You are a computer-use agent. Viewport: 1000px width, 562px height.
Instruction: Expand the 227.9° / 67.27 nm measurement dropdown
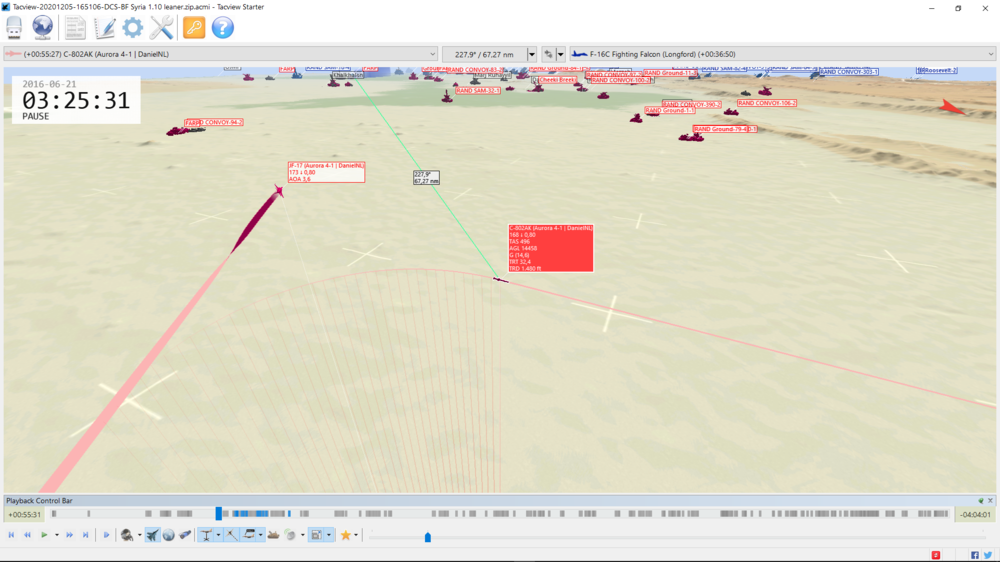531,54
